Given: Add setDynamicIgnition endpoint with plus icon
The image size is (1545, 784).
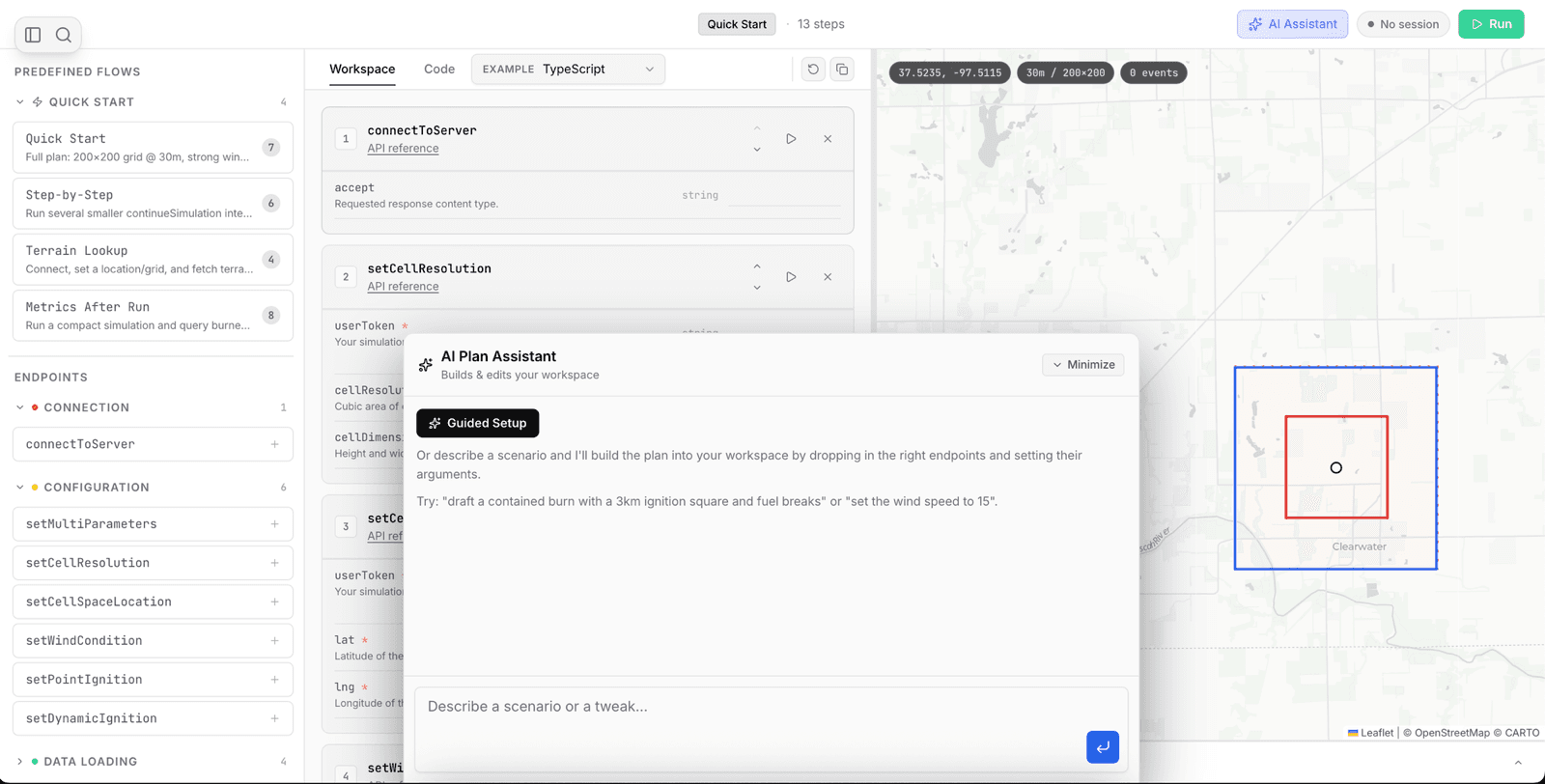Looking at the screenshot, I should coord(275,718).
